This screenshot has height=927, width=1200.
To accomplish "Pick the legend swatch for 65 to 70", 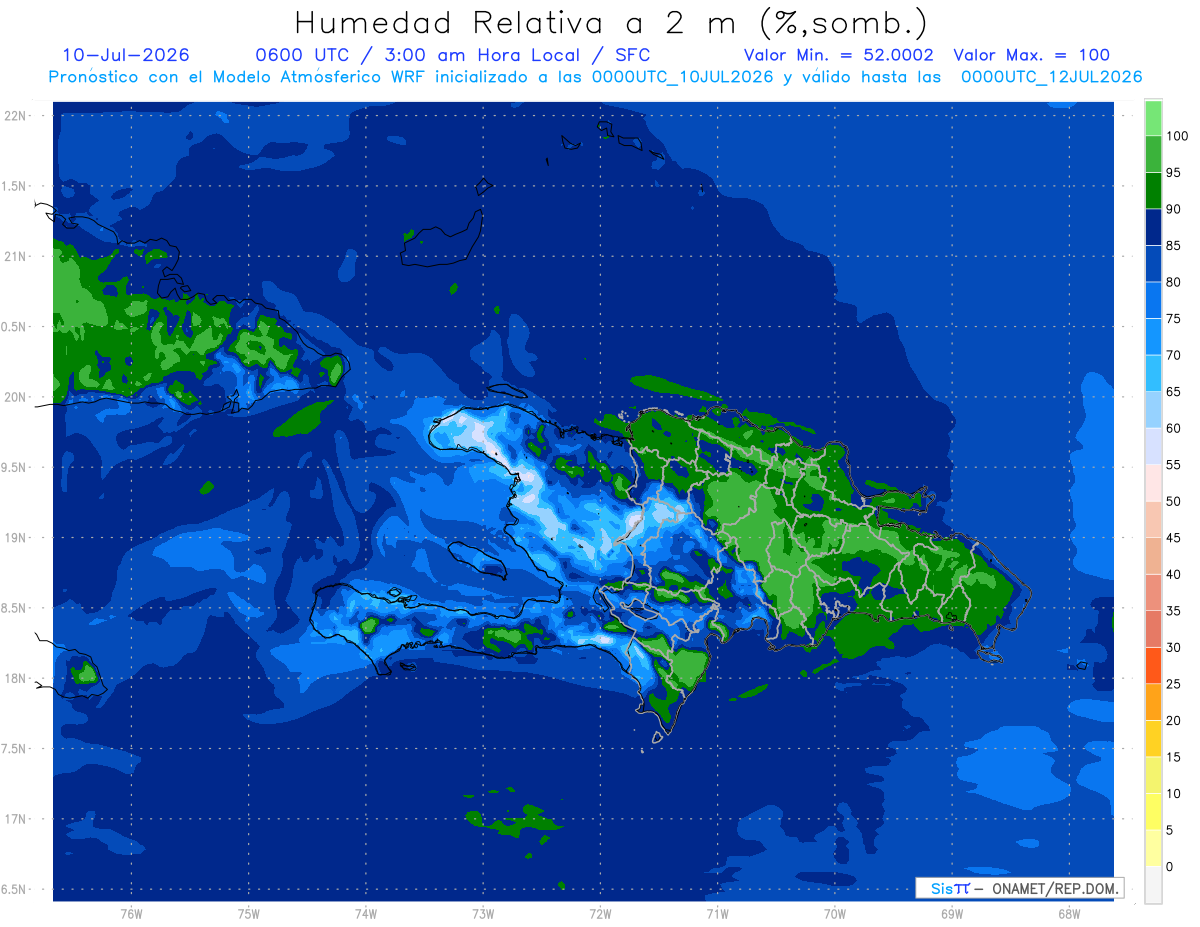I will click(x=1153, y=373).
